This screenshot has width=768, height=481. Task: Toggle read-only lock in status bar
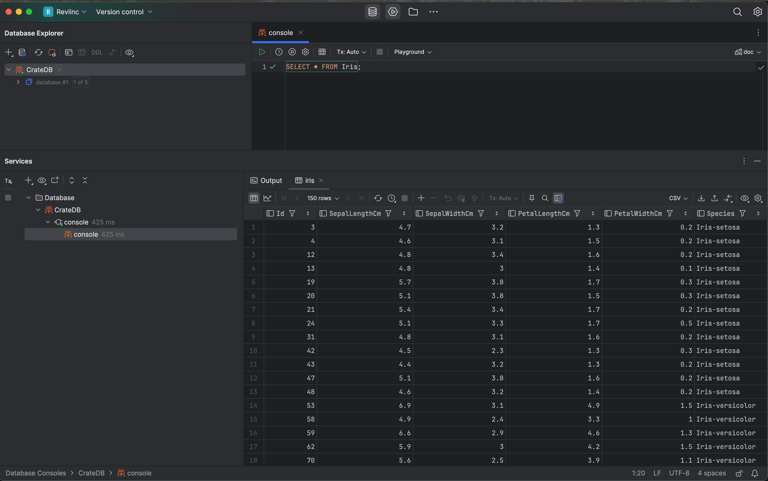[x=739, y=473]
